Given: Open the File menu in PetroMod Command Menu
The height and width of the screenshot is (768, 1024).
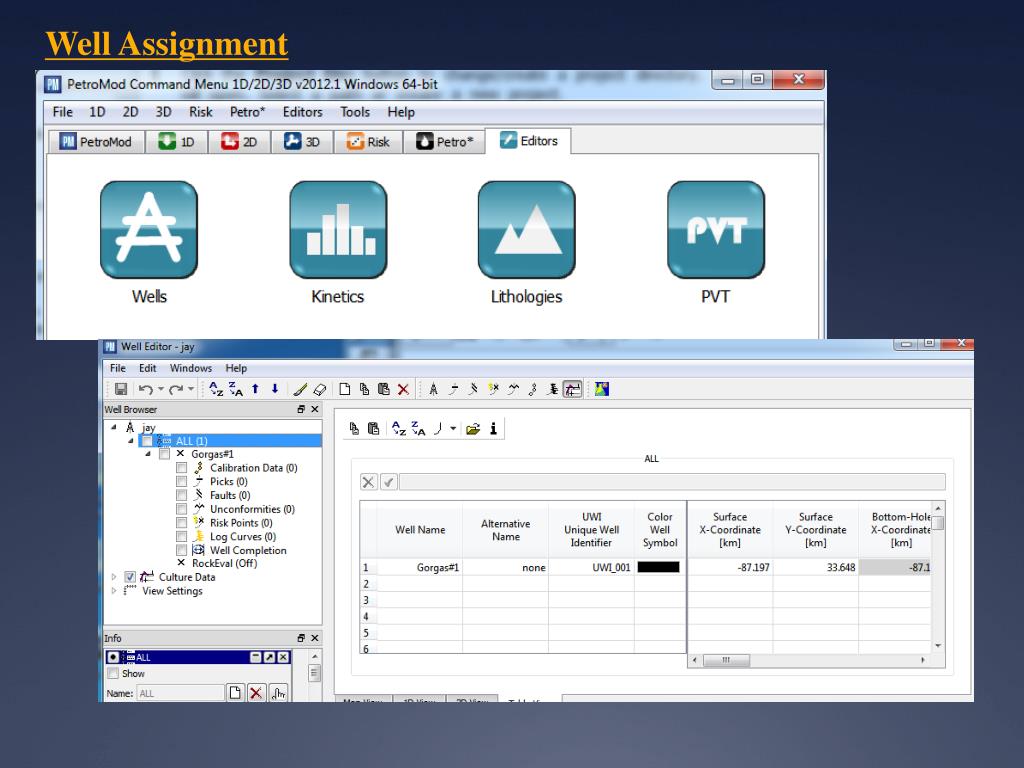Looking at the screenshot, I should coord(63,112).
